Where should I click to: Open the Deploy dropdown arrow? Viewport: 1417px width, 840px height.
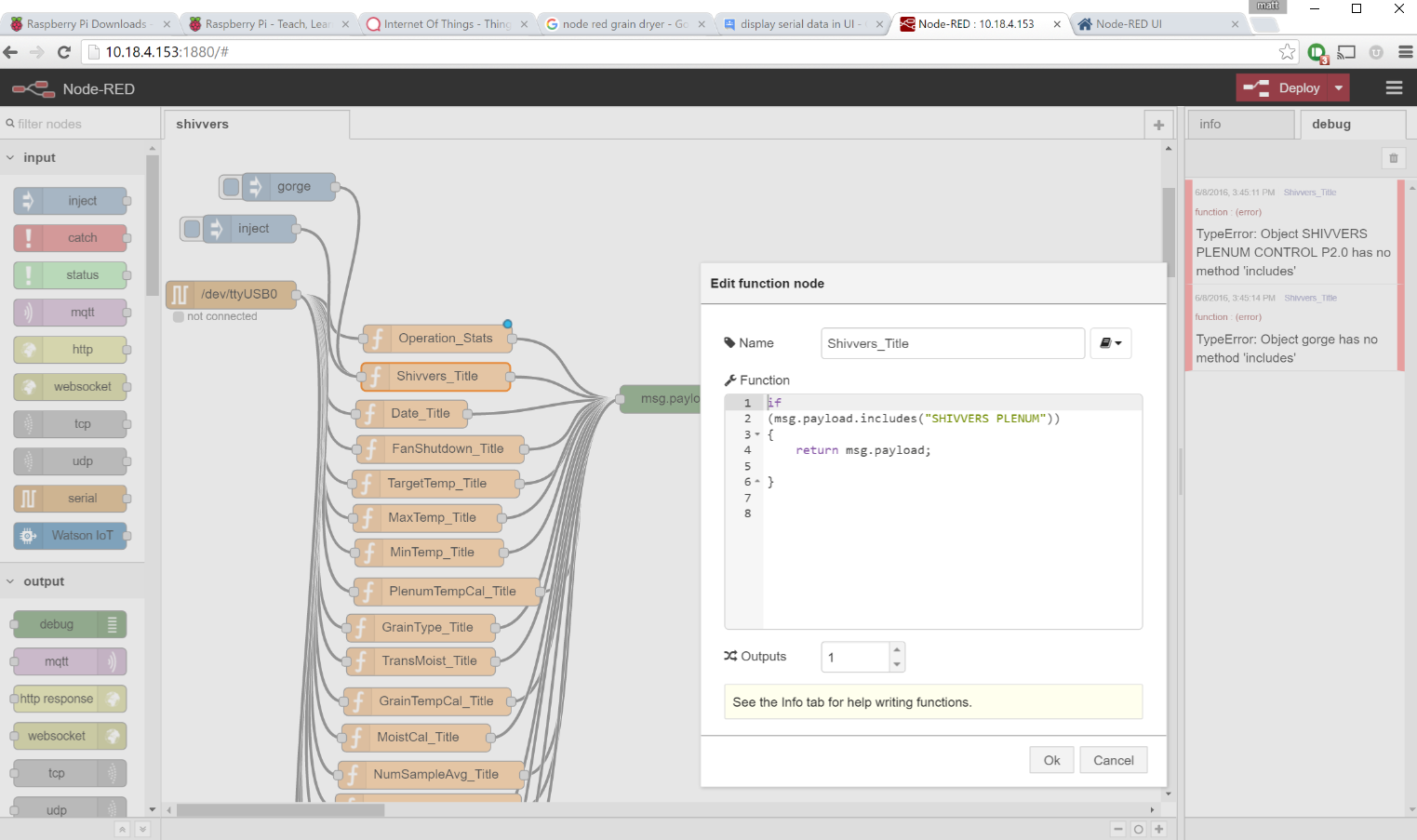[1339, 88]
